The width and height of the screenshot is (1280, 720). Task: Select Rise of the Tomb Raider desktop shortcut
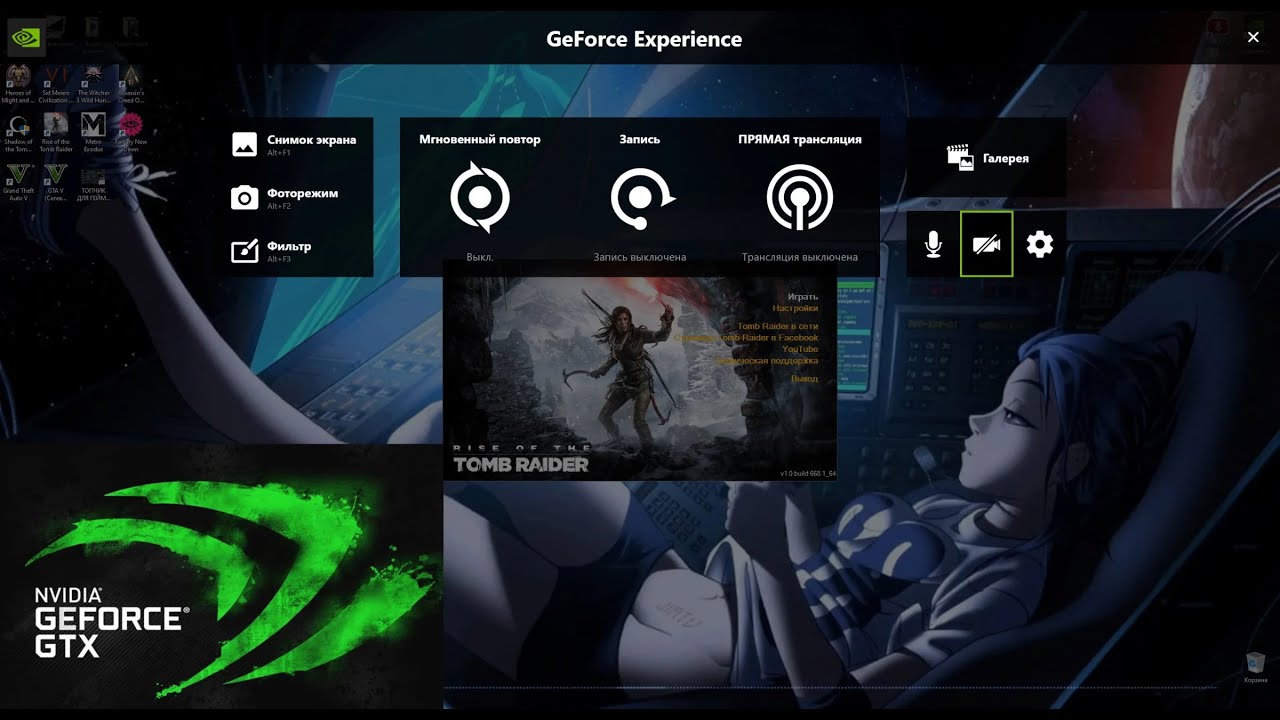coord(56,132)
